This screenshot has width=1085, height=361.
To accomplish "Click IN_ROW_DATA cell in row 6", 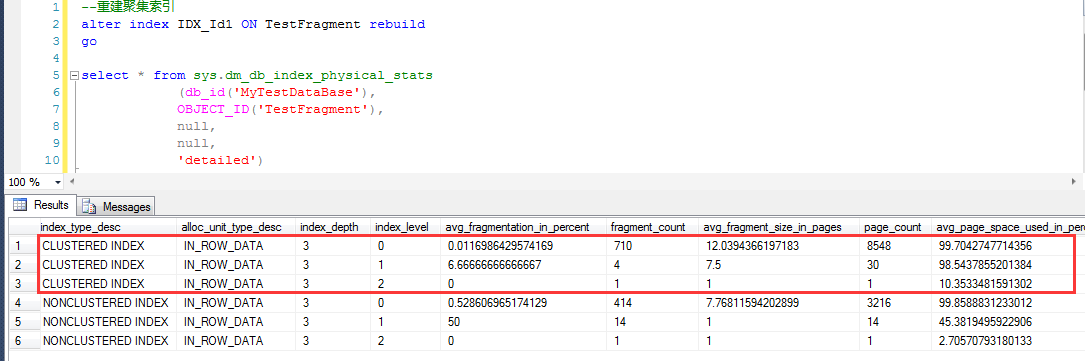I will (224, 341).
